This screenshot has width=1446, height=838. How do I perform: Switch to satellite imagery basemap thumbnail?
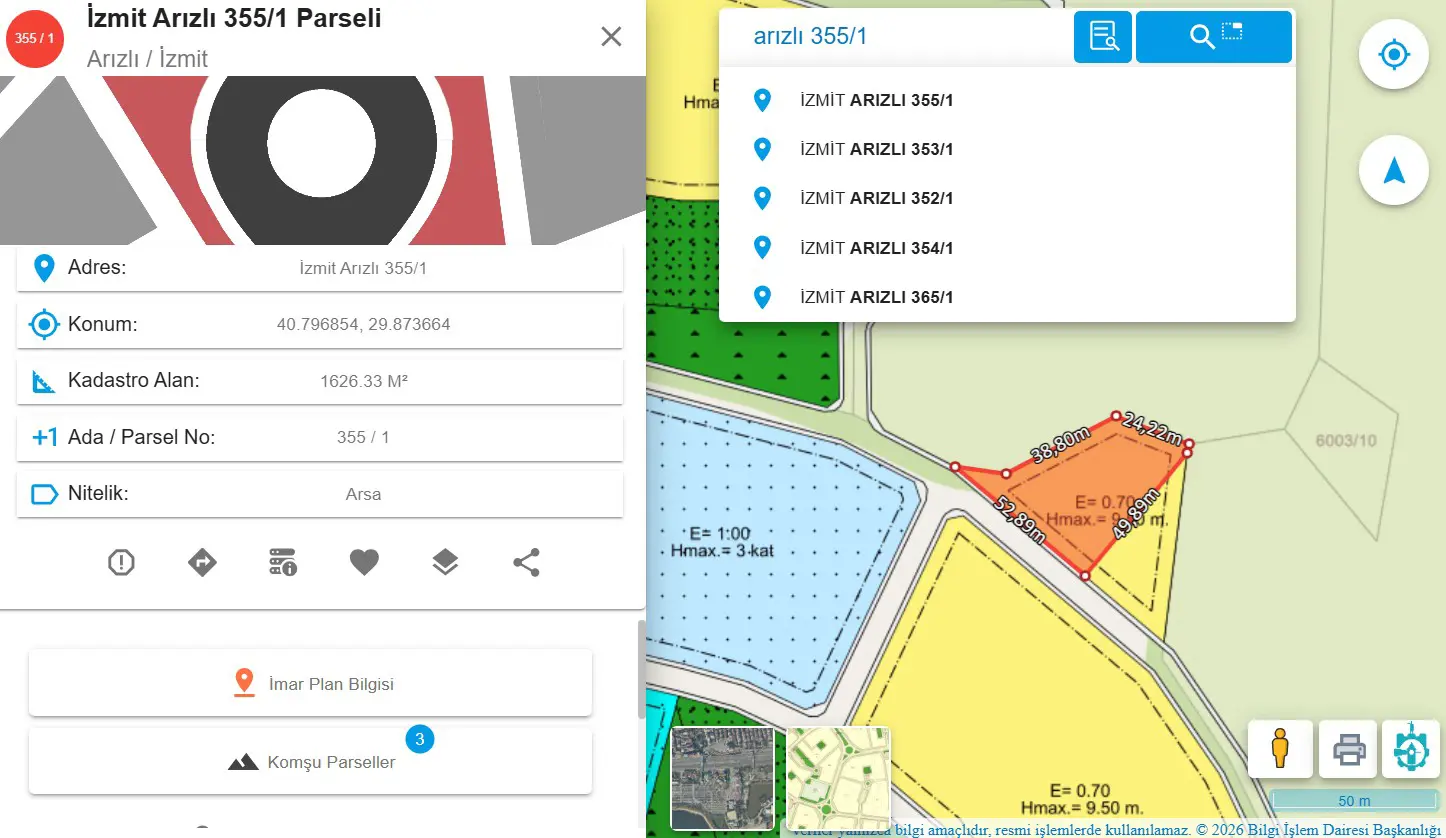tap(723, 778)
